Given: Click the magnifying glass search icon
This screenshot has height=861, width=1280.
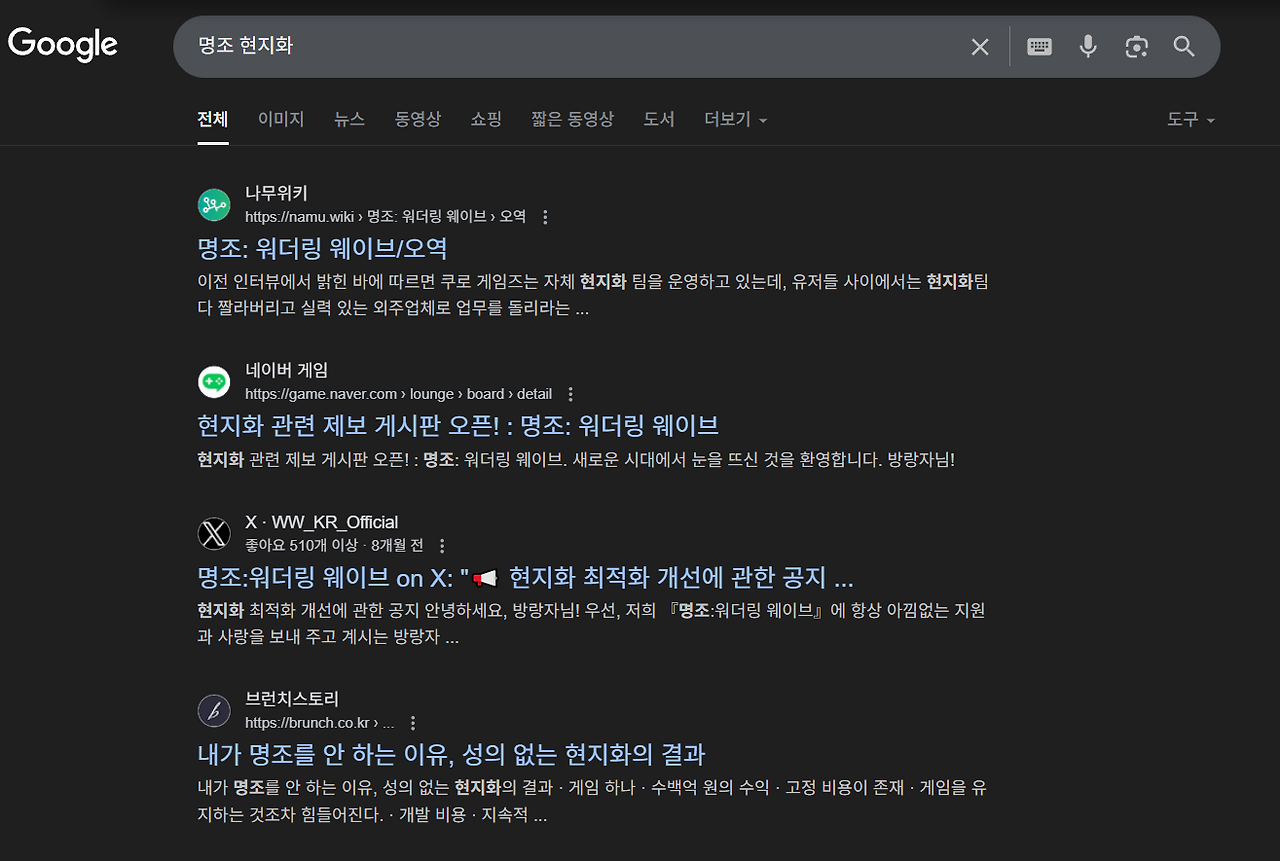Looking at the screenshot, I should (x=1184, y=46).
